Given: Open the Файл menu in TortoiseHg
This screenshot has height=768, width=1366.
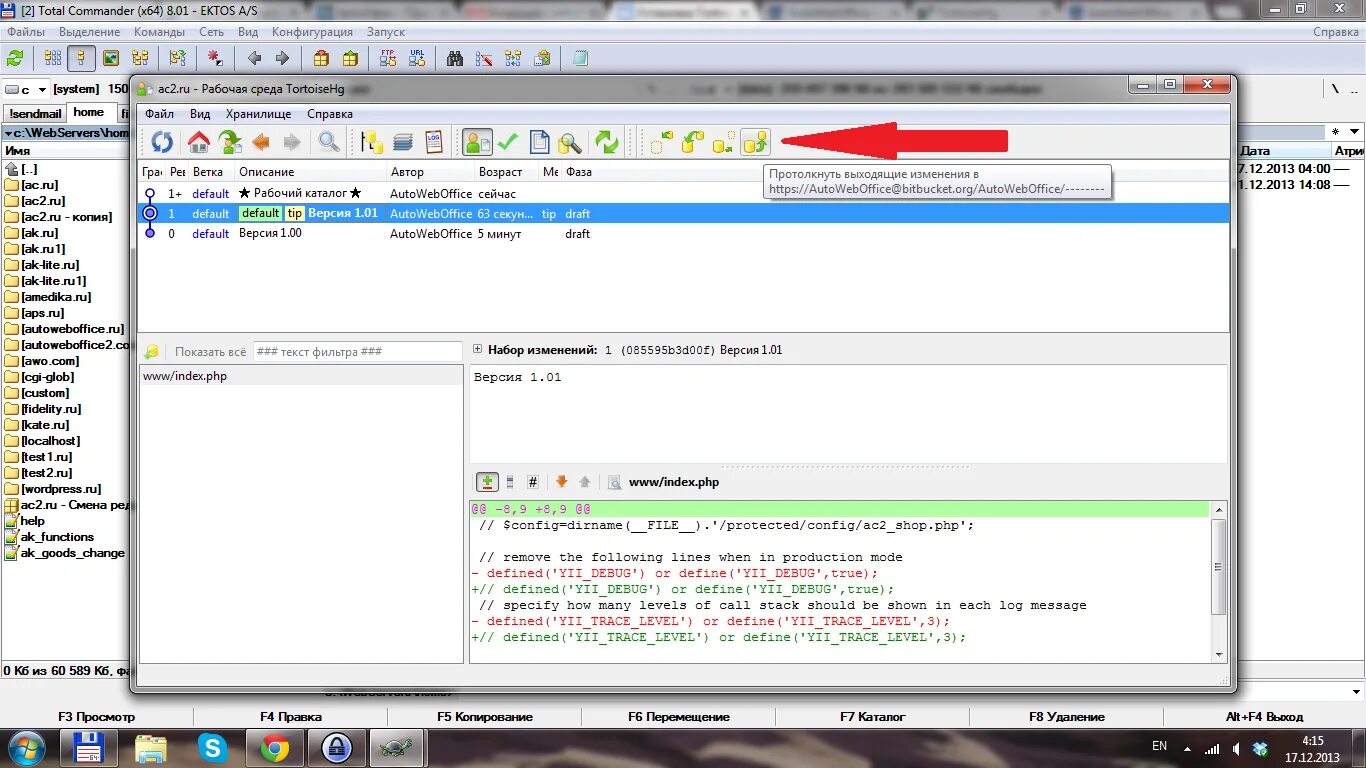Looking at the screenshot, I should 159,114.
